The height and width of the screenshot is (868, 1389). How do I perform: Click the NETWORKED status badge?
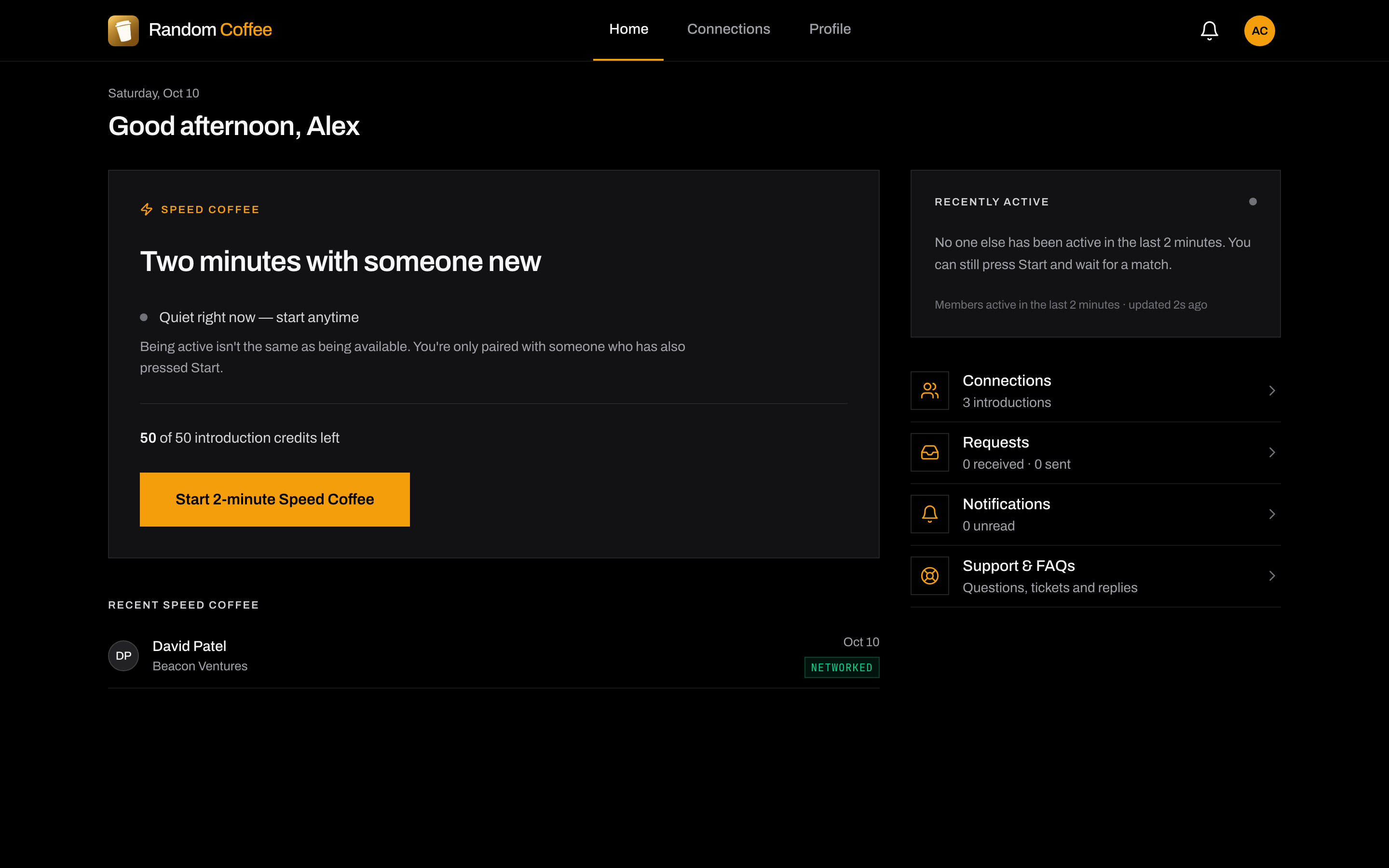pos(842,668)
